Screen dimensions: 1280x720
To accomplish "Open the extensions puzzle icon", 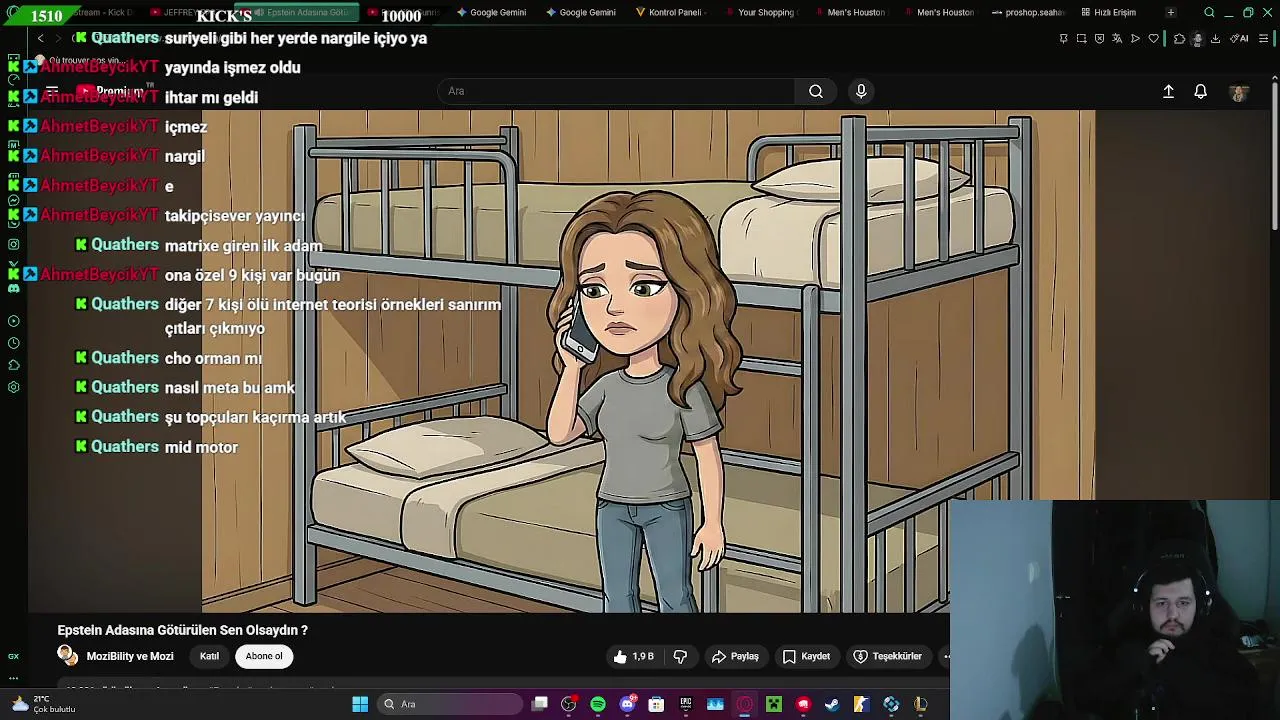I will 1179,38.
